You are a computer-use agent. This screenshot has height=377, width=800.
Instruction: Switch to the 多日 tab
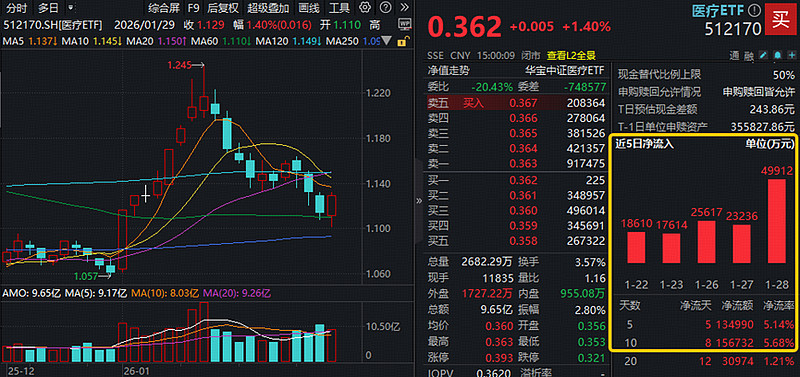pyautogui.click(x=48, y=8)
